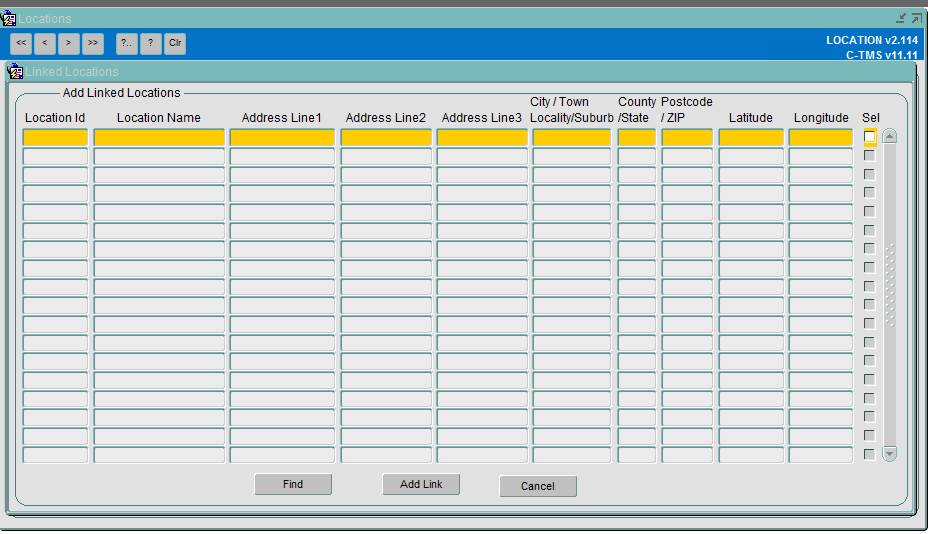Screen dimensions: 928x534
Task: Click the highlighted Address Line3 field
Action: point(482,137)
